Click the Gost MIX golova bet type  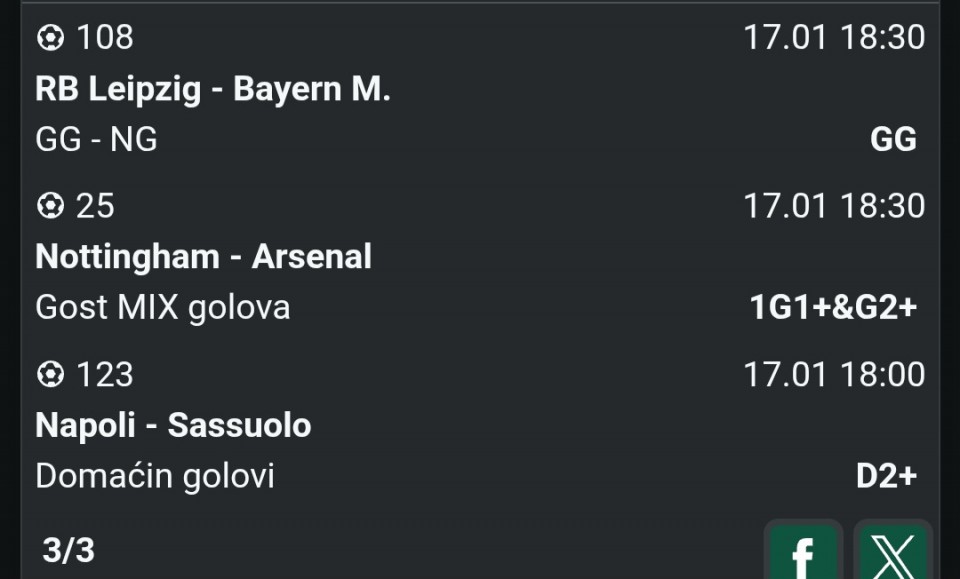tap(162, 307)
